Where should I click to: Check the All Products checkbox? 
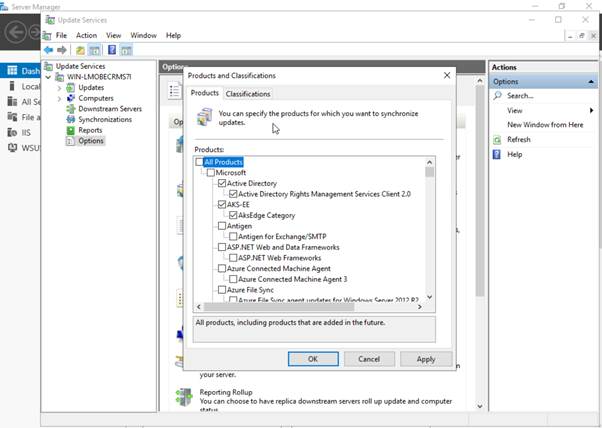(x=199, y=162)
